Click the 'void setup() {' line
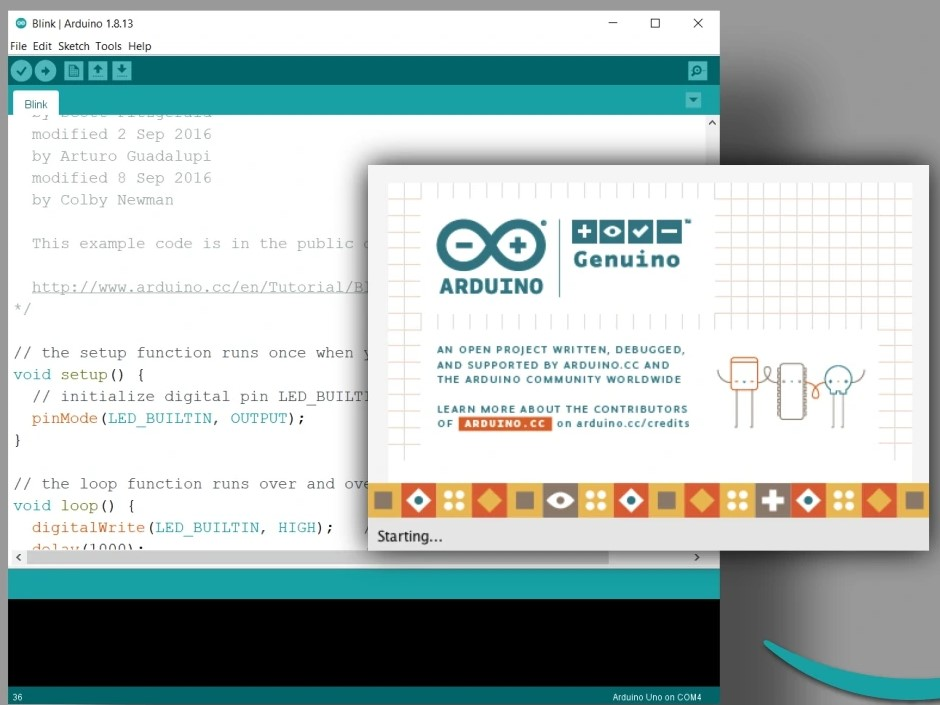The height and width of the screenshot is (705, 940). tap(79, 375)
